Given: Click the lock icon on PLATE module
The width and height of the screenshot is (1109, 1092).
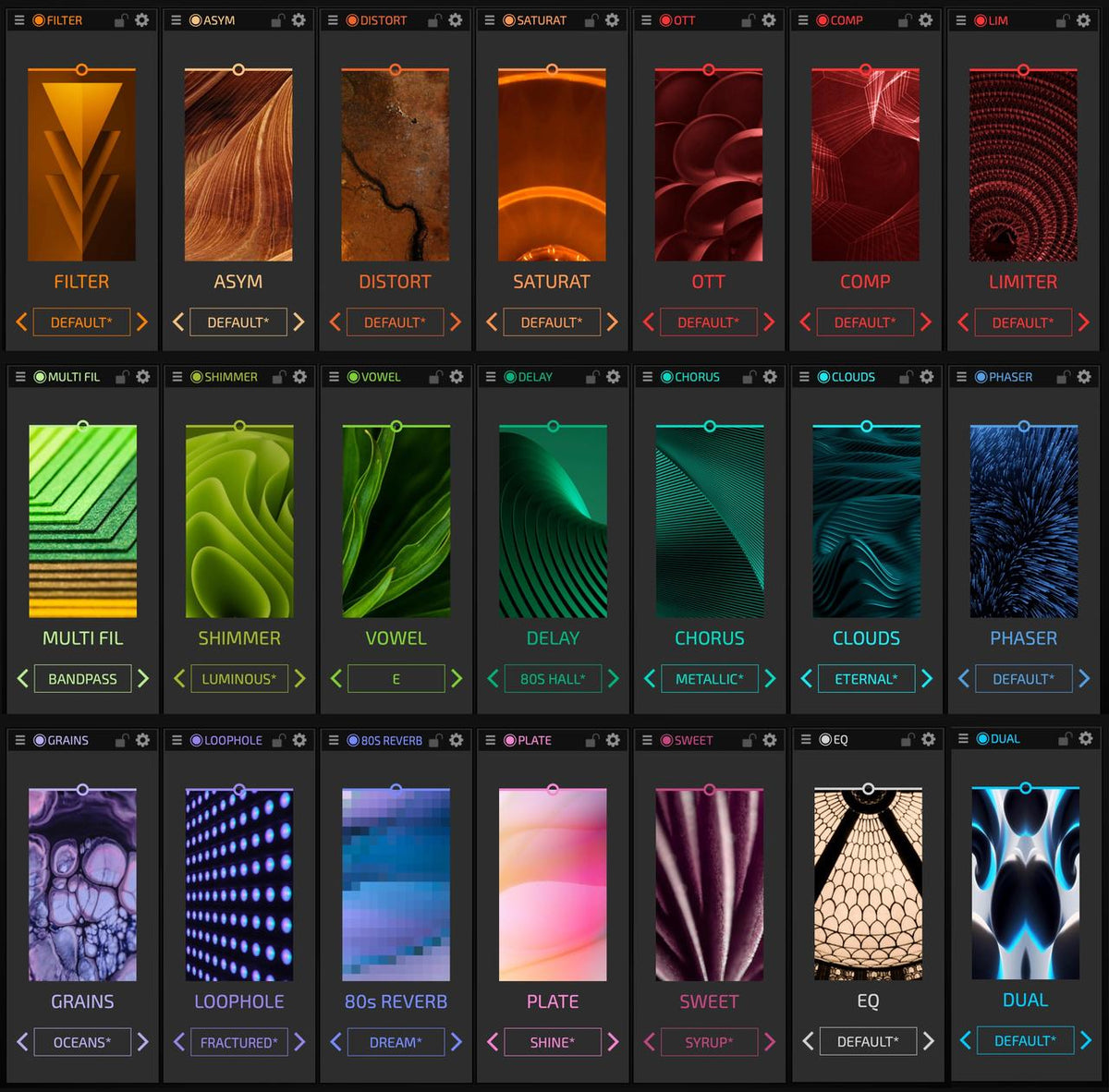Looking at the screenshot, I should pyautogui.click(x=592, y=740).
